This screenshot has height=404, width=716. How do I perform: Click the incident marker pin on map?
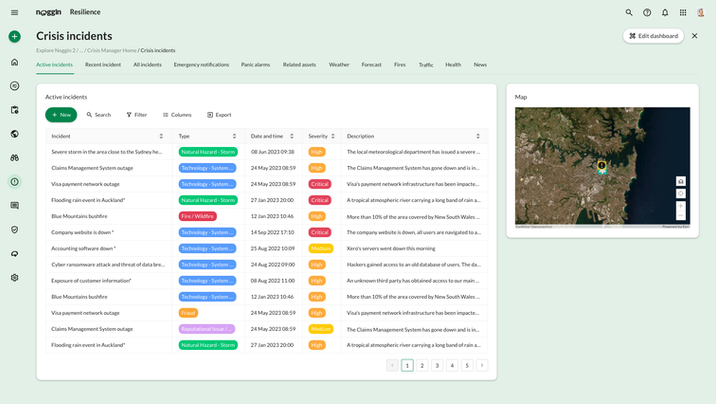(602, 167)
